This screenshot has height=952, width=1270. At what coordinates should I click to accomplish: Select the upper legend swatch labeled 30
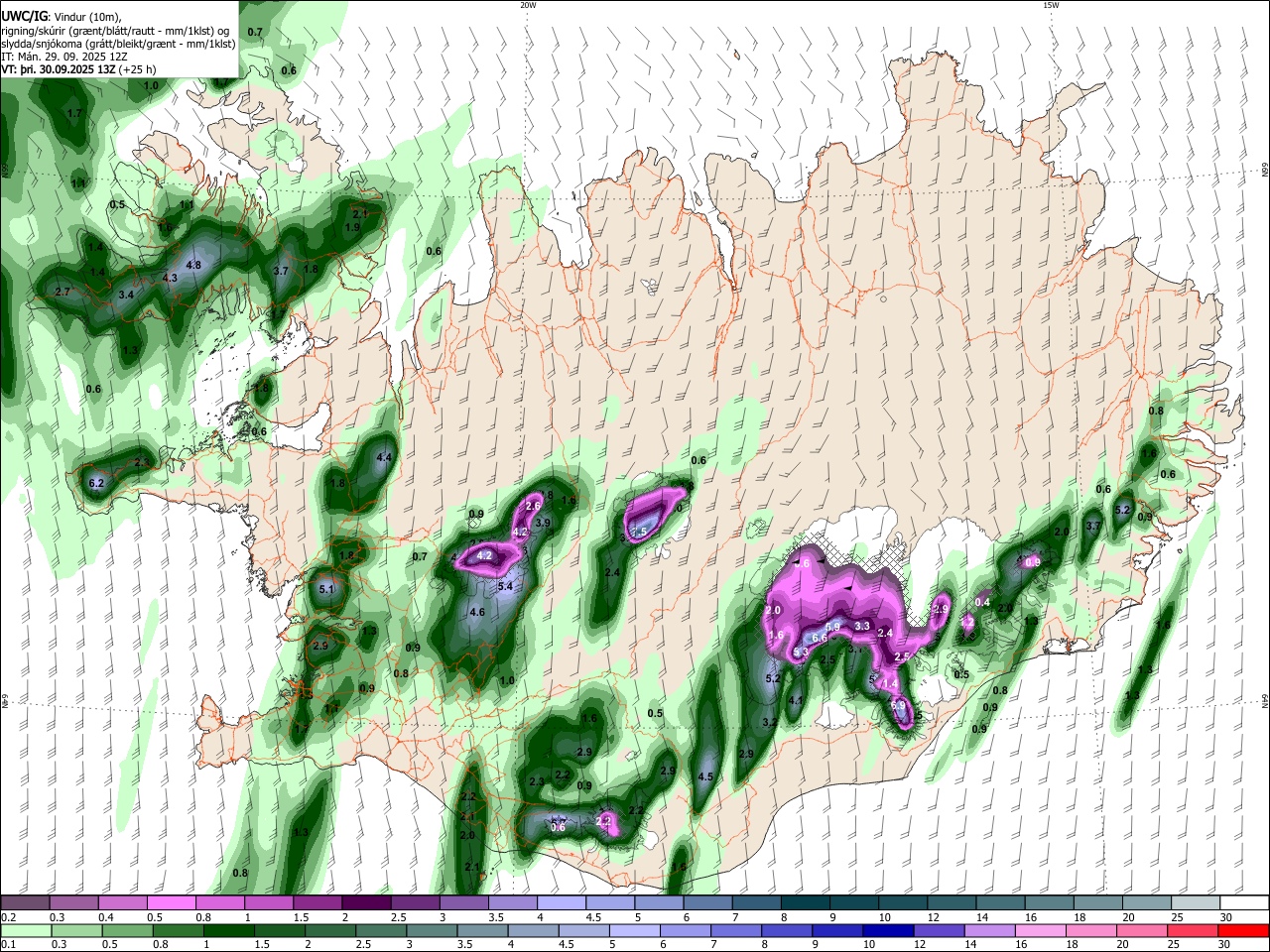(1245, 903)
